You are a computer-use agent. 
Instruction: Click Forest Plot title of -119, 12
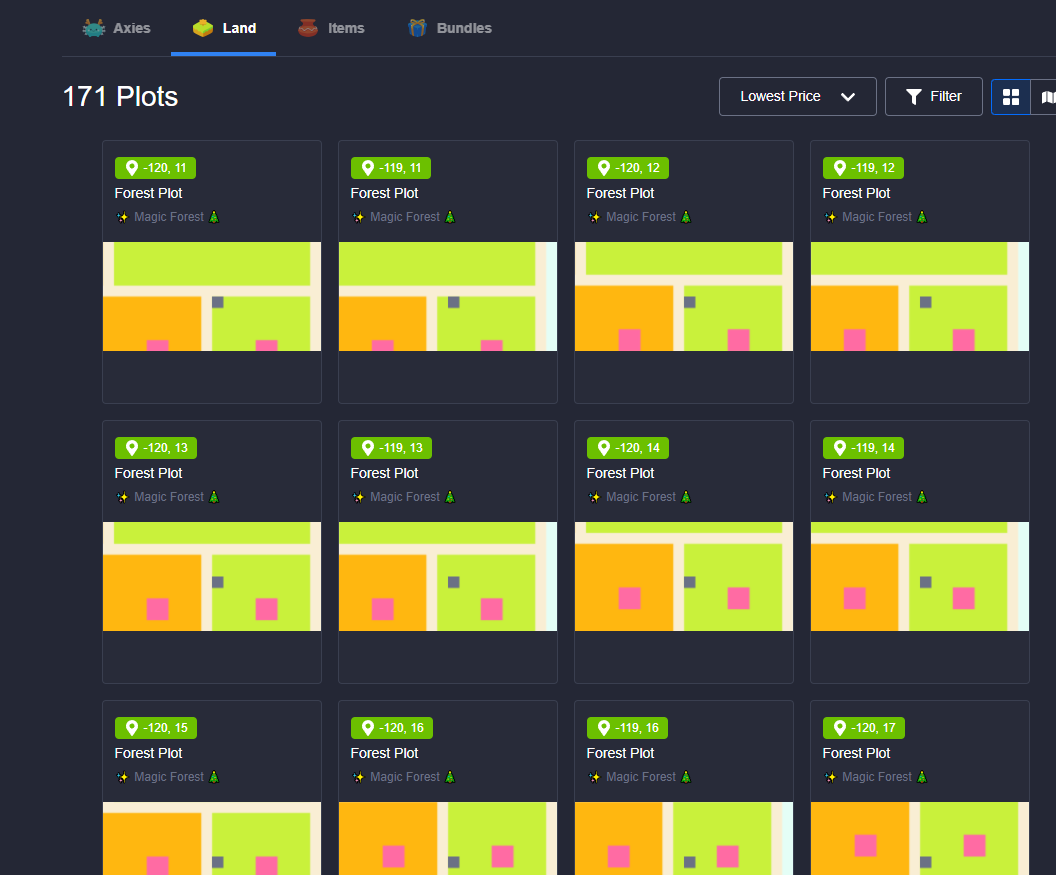pyautogui.click(x=856, y=193)
